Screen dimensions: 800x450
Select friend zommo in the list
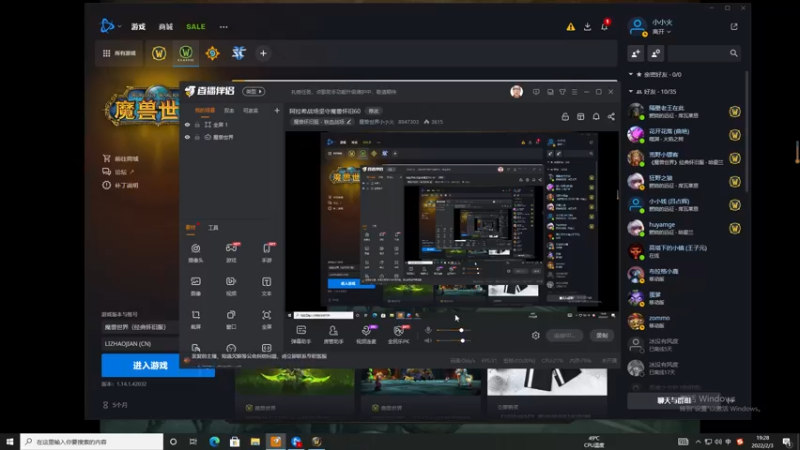[684, 321]
